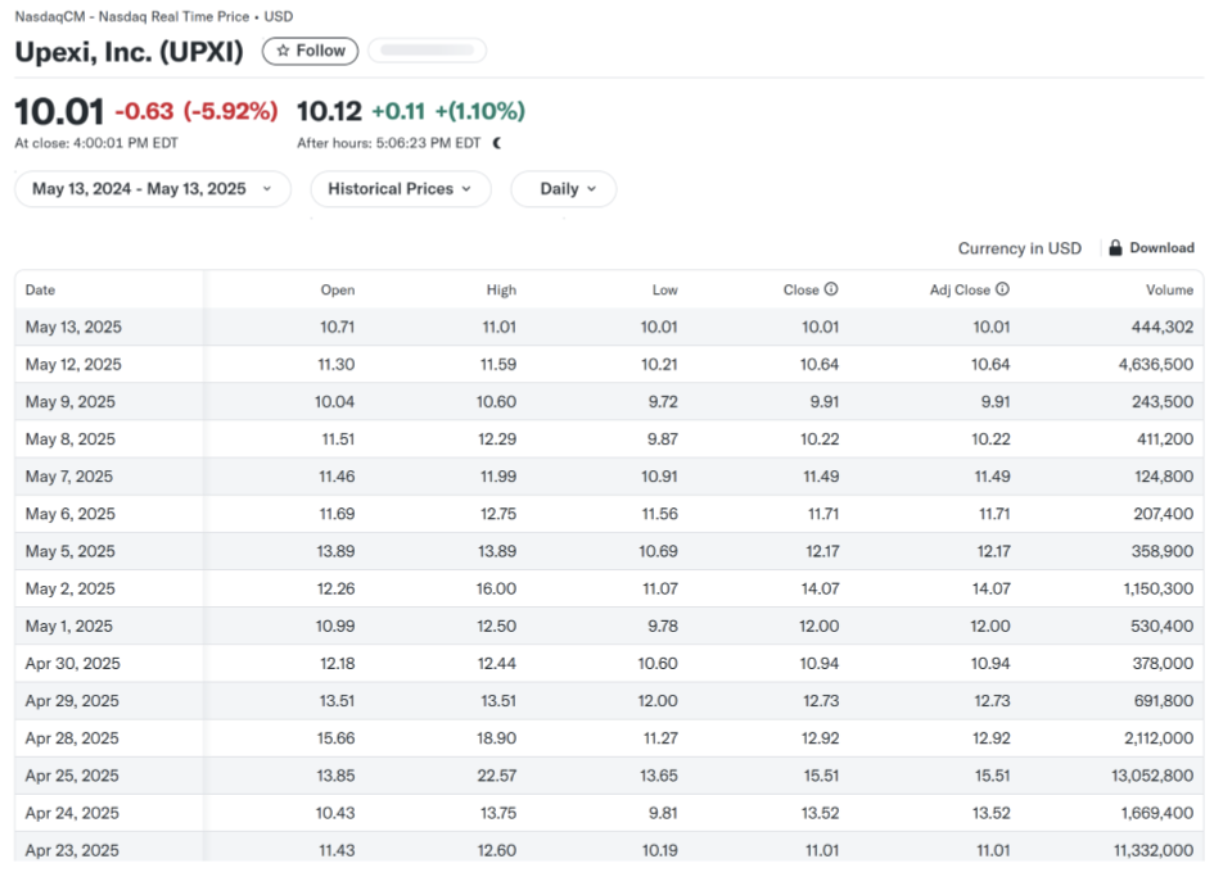Click the volume 1,150,300 for May 2
The height and width of the screenshot is (876, 1222).
point(1158,589)
